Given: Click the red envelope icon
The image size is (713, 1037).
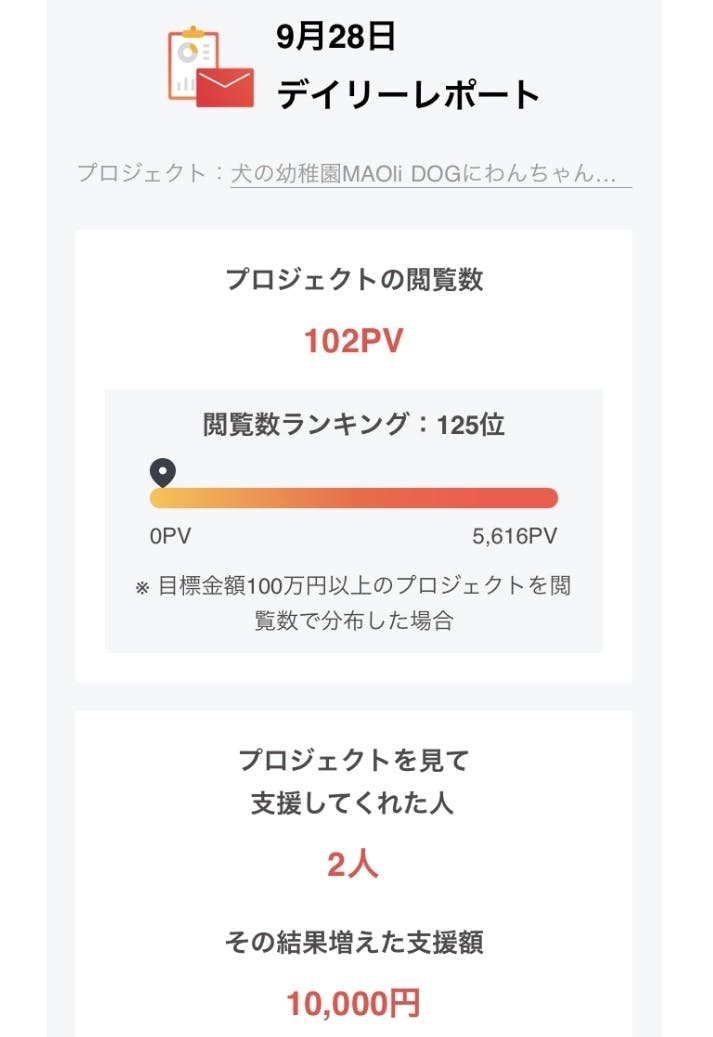Looking at the screenshot, I should [x=225, y=87].
